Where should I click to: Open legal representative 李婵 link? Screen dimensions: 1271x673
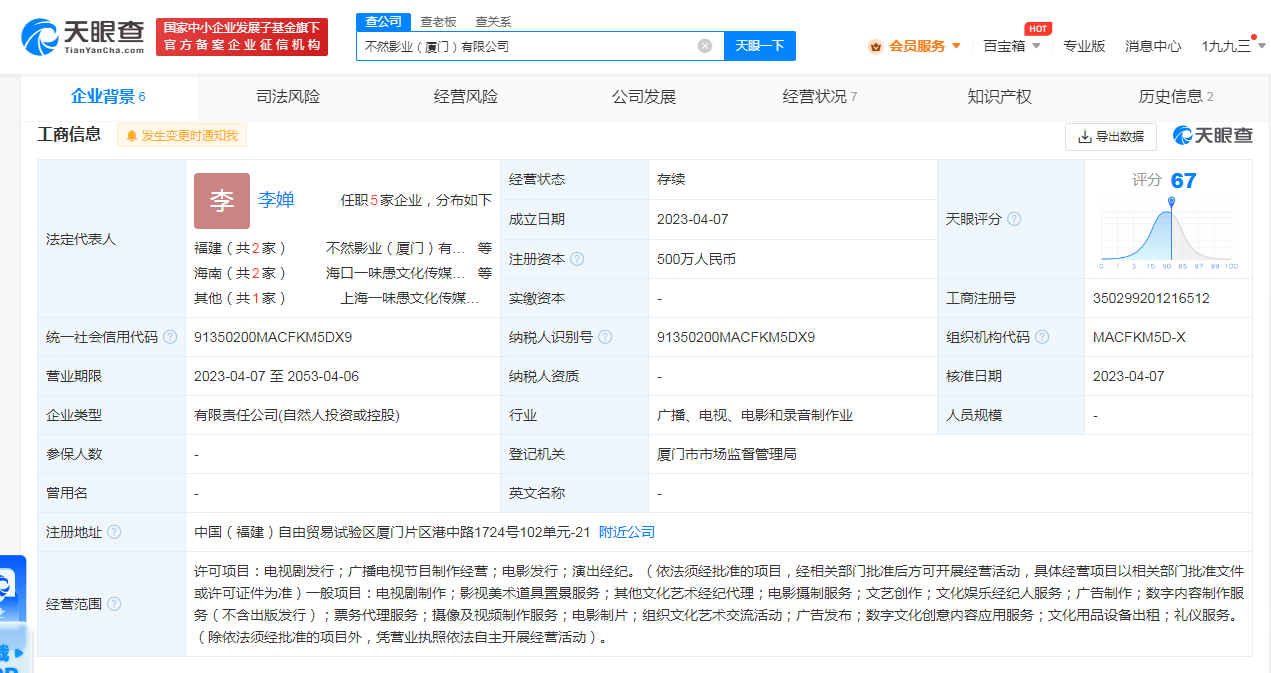[x=277, y=200]
